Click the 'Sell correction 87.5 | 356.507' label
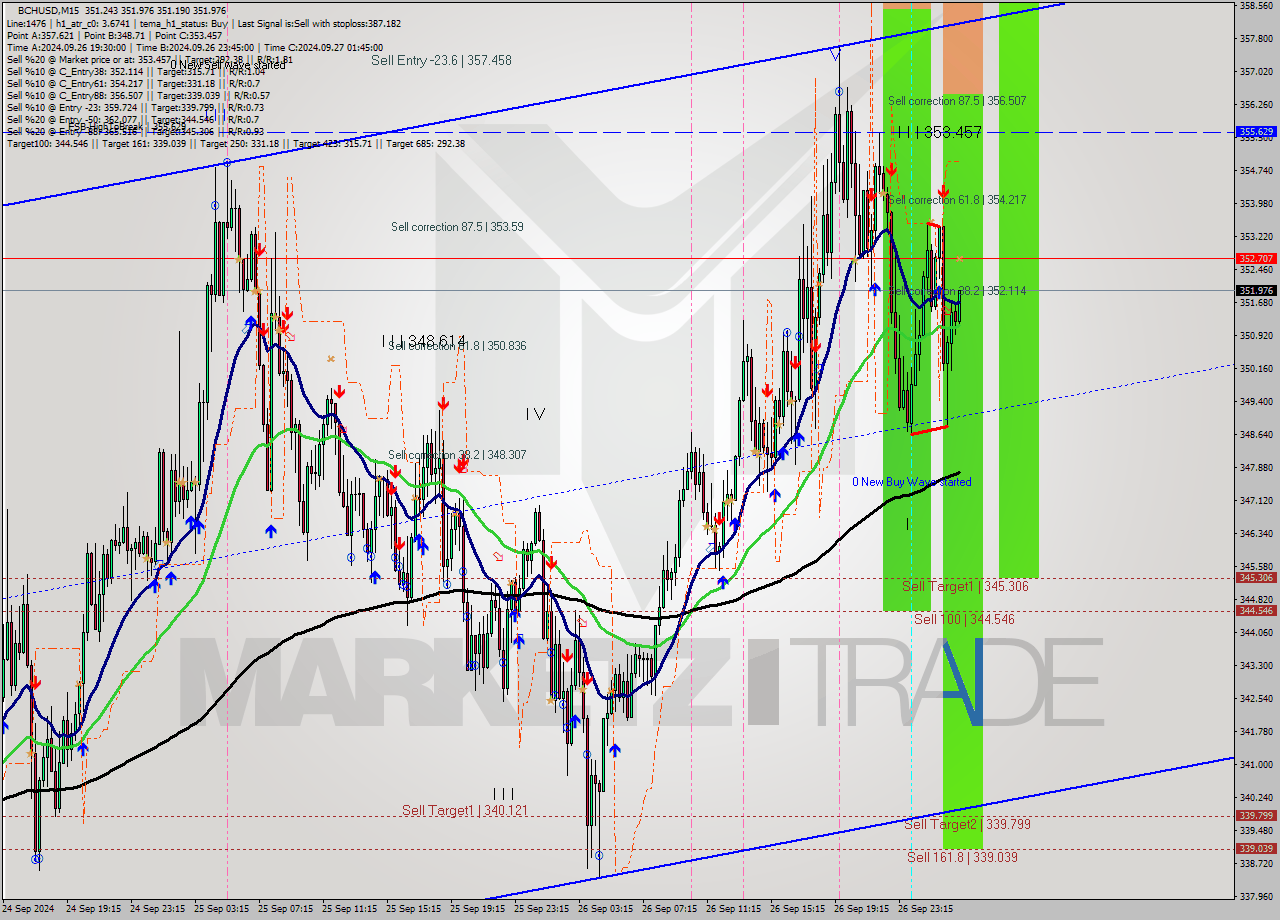This screenshot has height=920, width=1280. click(x=957, y=101)
